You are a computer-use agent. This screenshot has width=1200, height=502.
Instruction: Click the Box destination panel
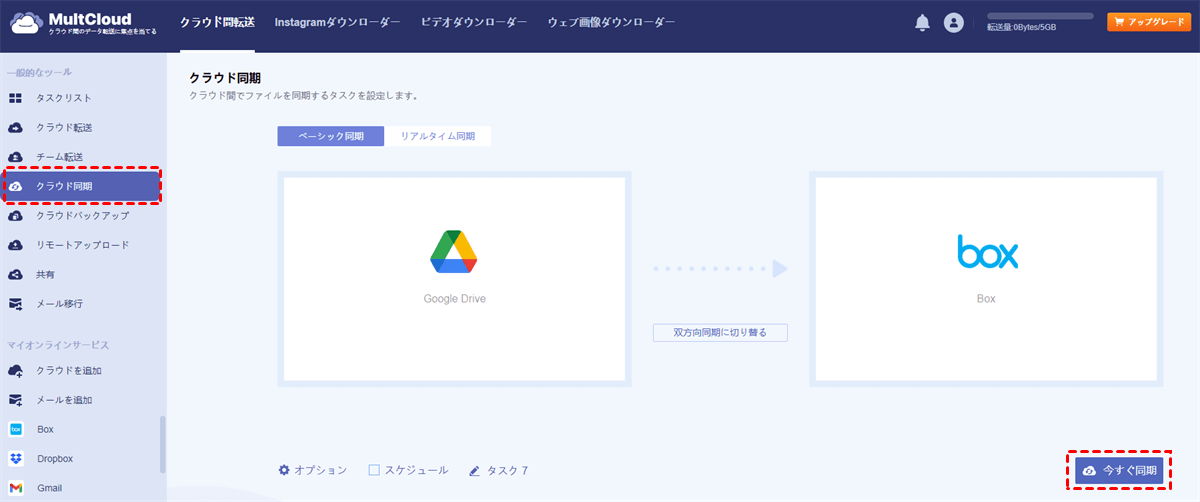[x=986, y=279]
